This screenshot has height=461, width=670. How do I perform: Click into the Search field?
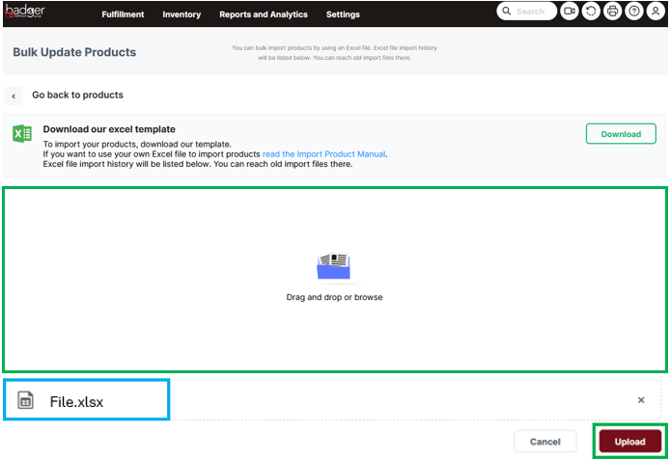coord(530,12)
